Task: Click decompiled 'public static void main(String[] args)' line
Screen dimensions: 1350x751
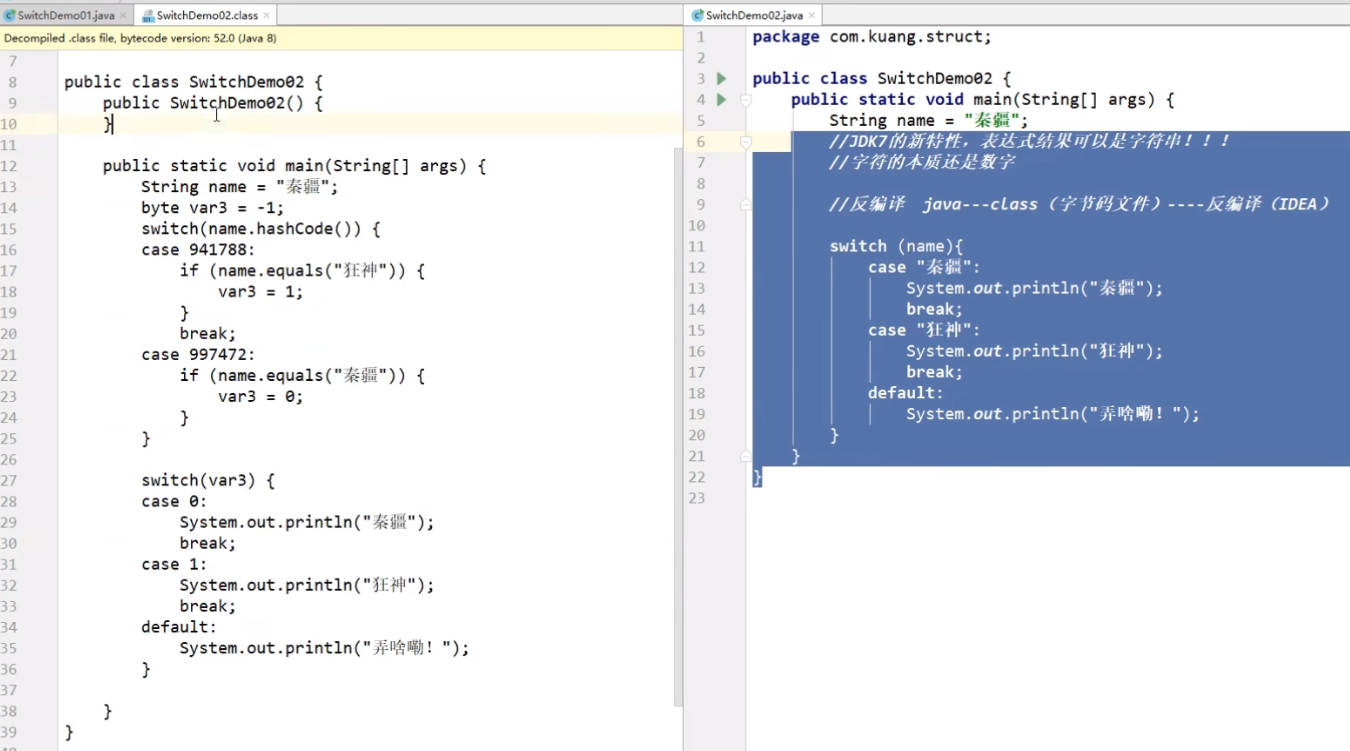Action: coord(294,166)
